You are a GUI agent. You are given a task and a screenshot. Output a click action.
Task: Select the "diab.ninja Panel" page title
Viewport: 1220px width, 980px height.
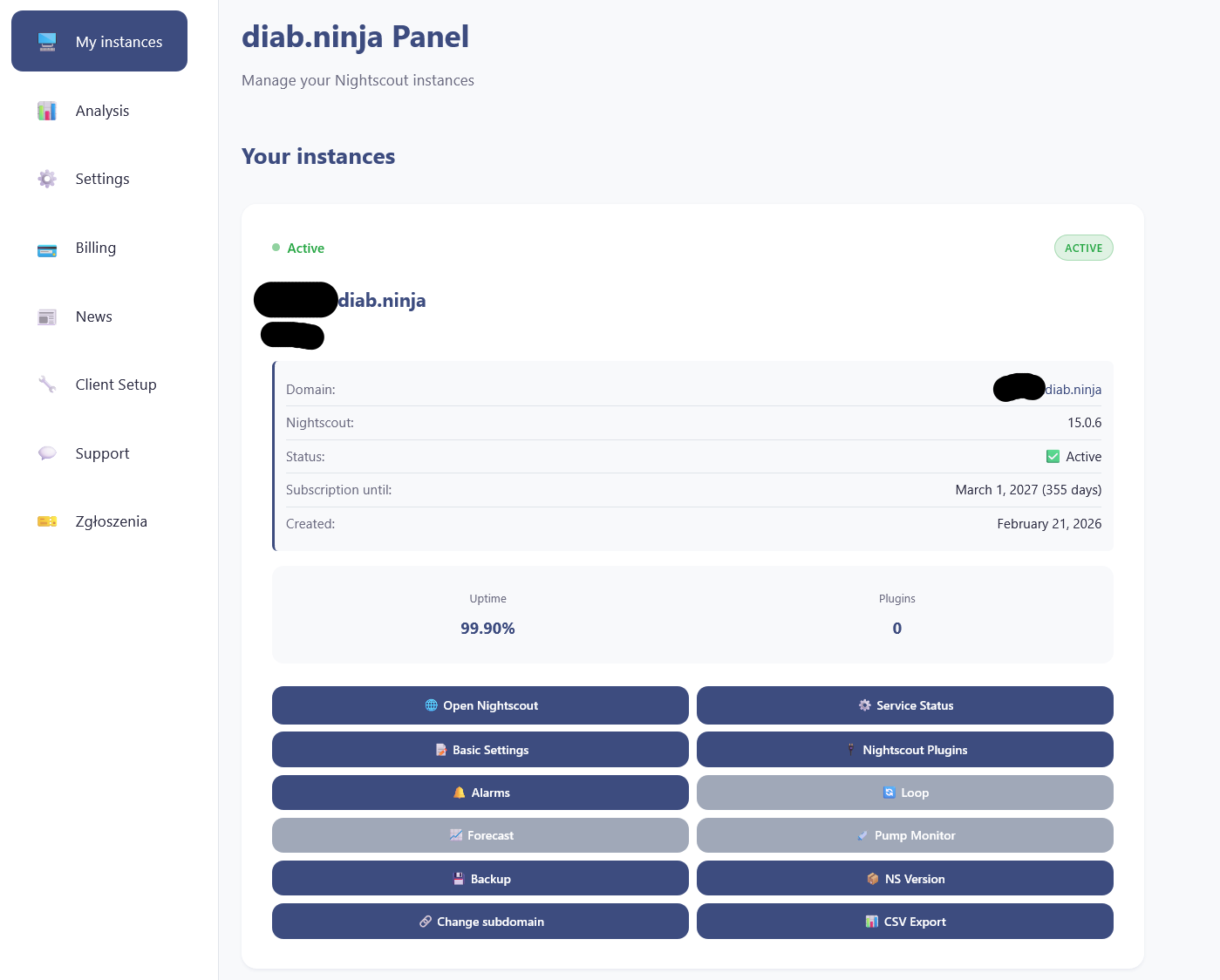coord(355,37)
